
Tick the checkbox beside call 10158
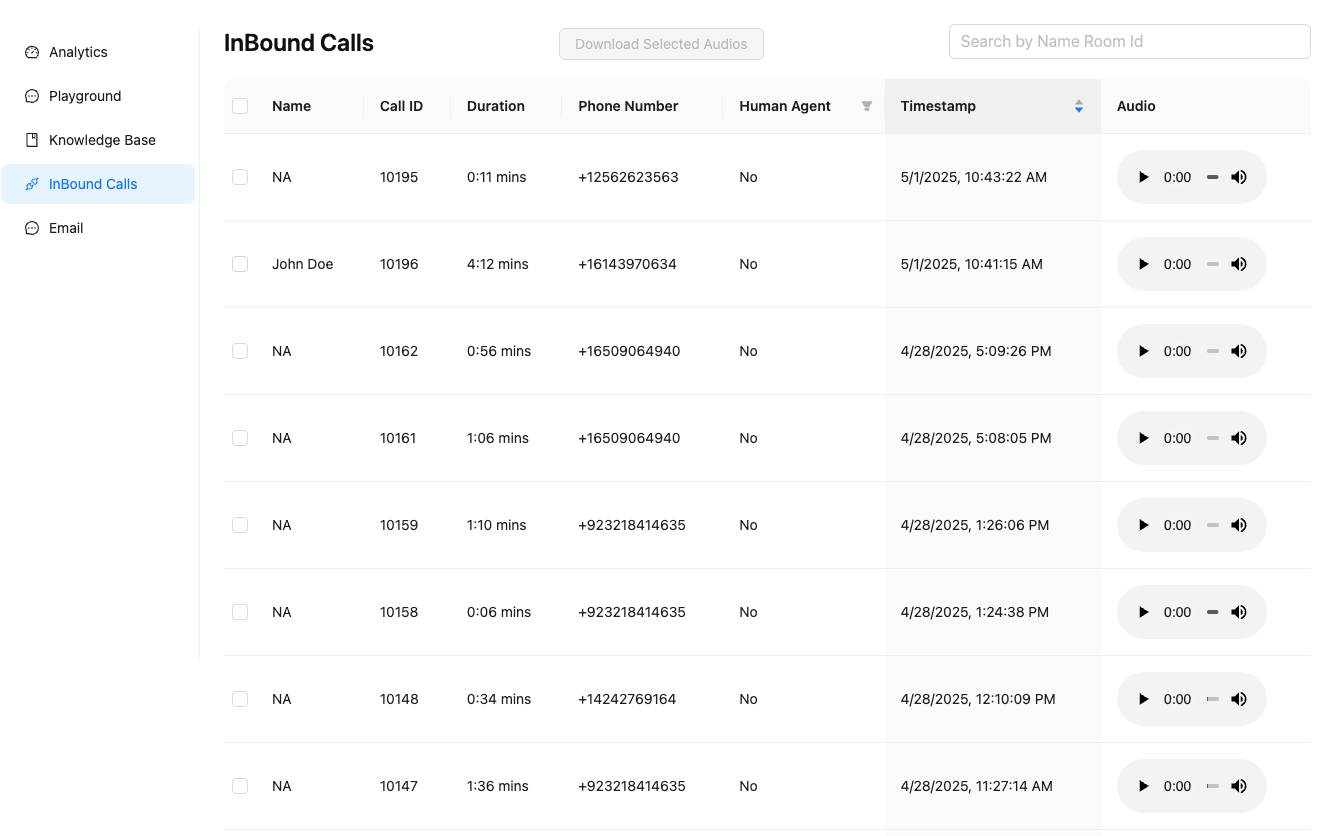pyautogui.click(x=240, y=612)
